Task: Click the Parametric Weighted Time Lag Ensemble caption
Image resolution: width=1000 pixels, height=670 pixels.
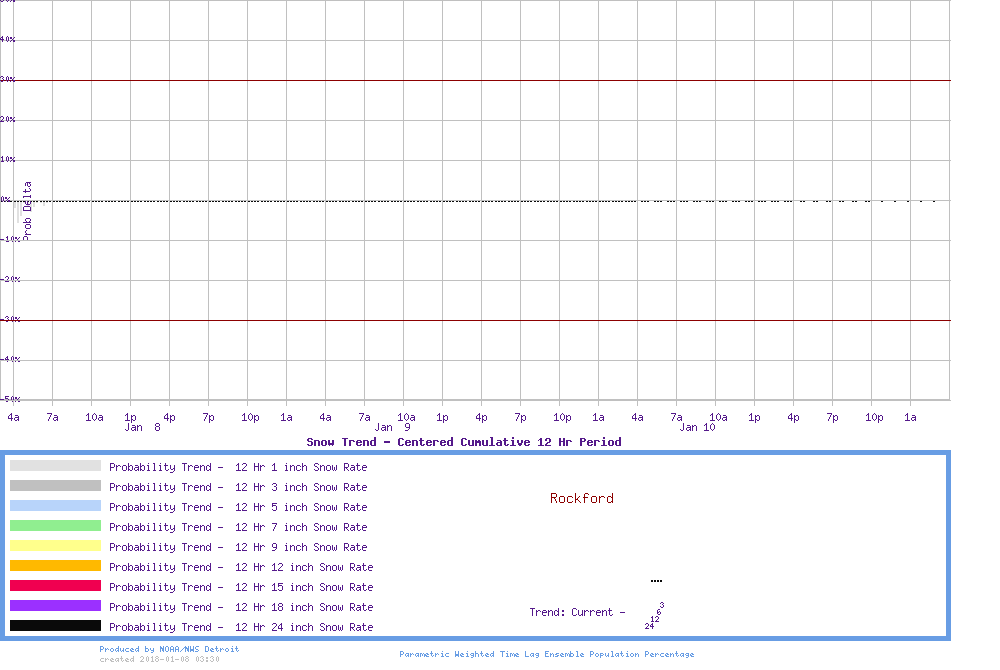Action: pos(546,654)
